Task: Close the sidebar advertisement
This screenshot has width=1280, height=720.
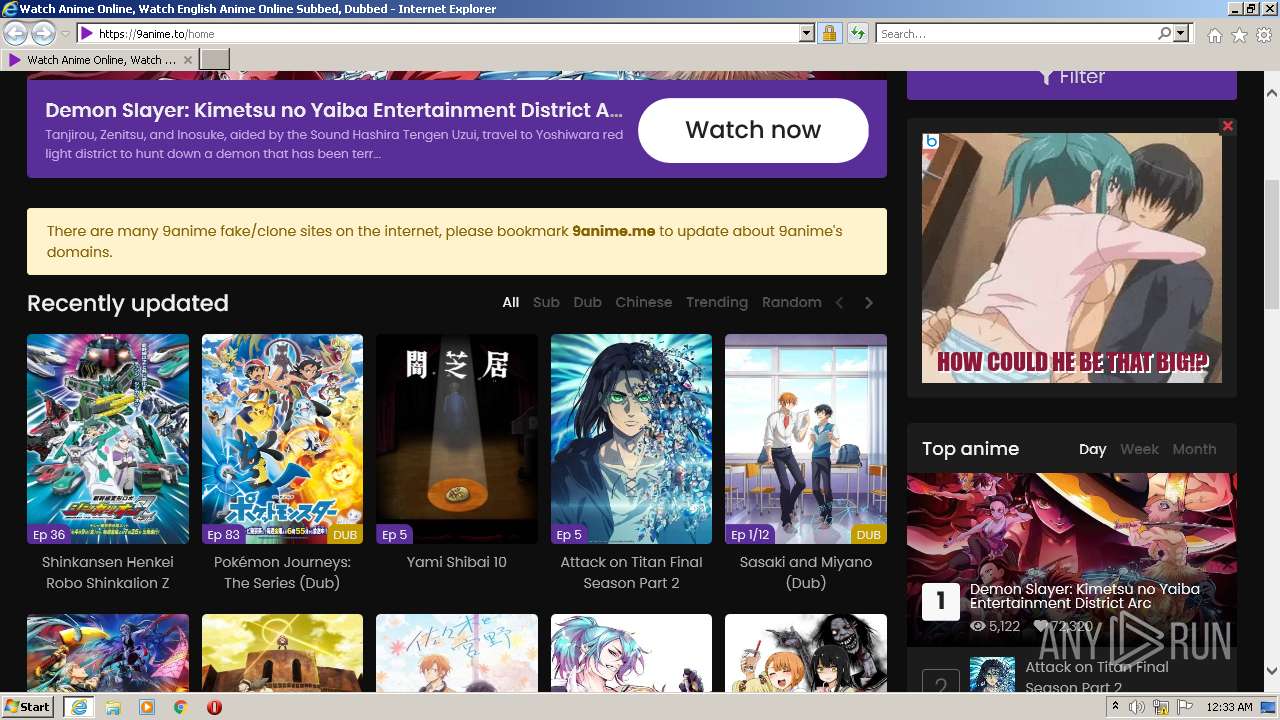Action: tap(1228, 126)
